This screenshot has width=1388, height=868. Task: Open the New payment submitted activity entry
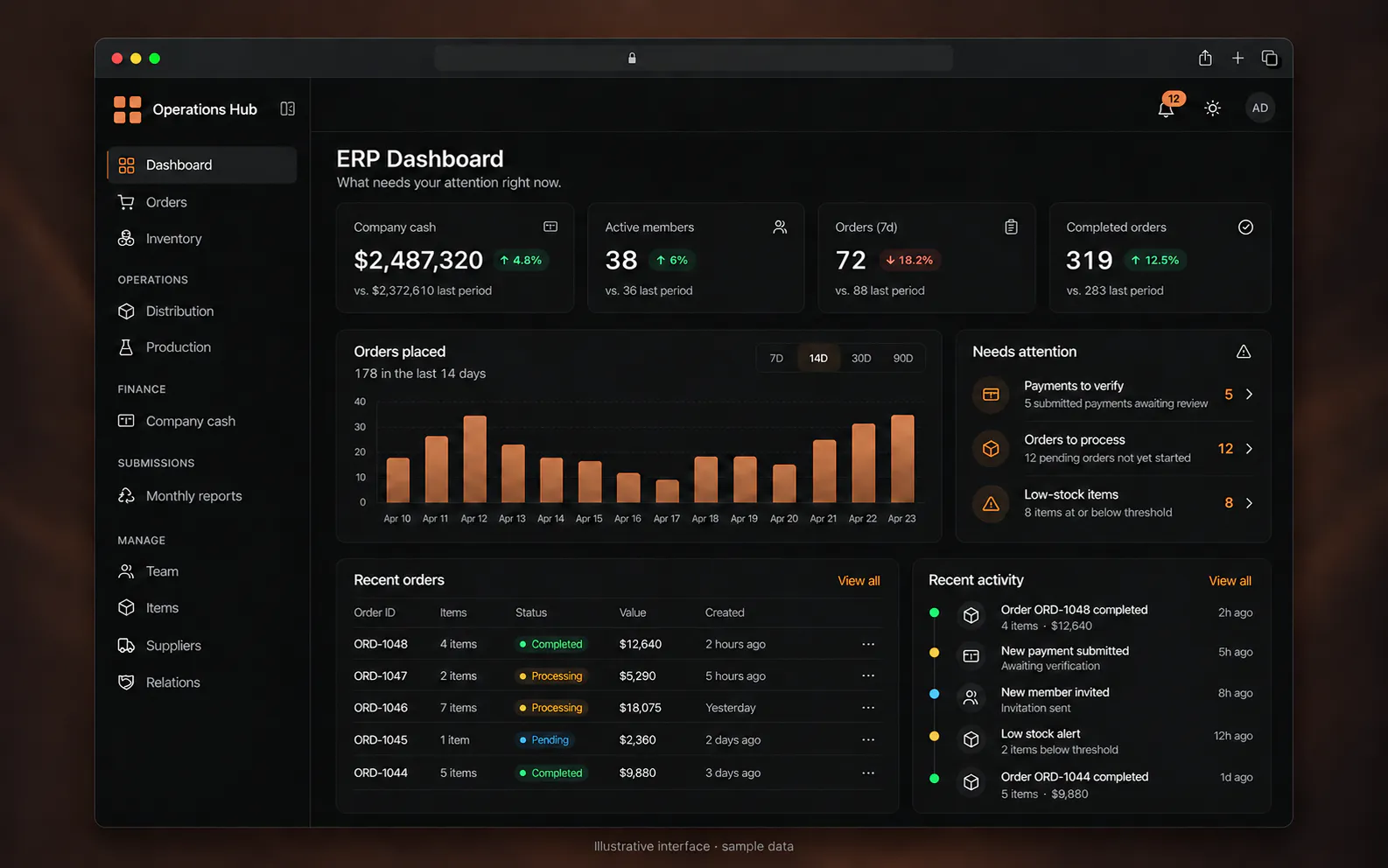1091,658
